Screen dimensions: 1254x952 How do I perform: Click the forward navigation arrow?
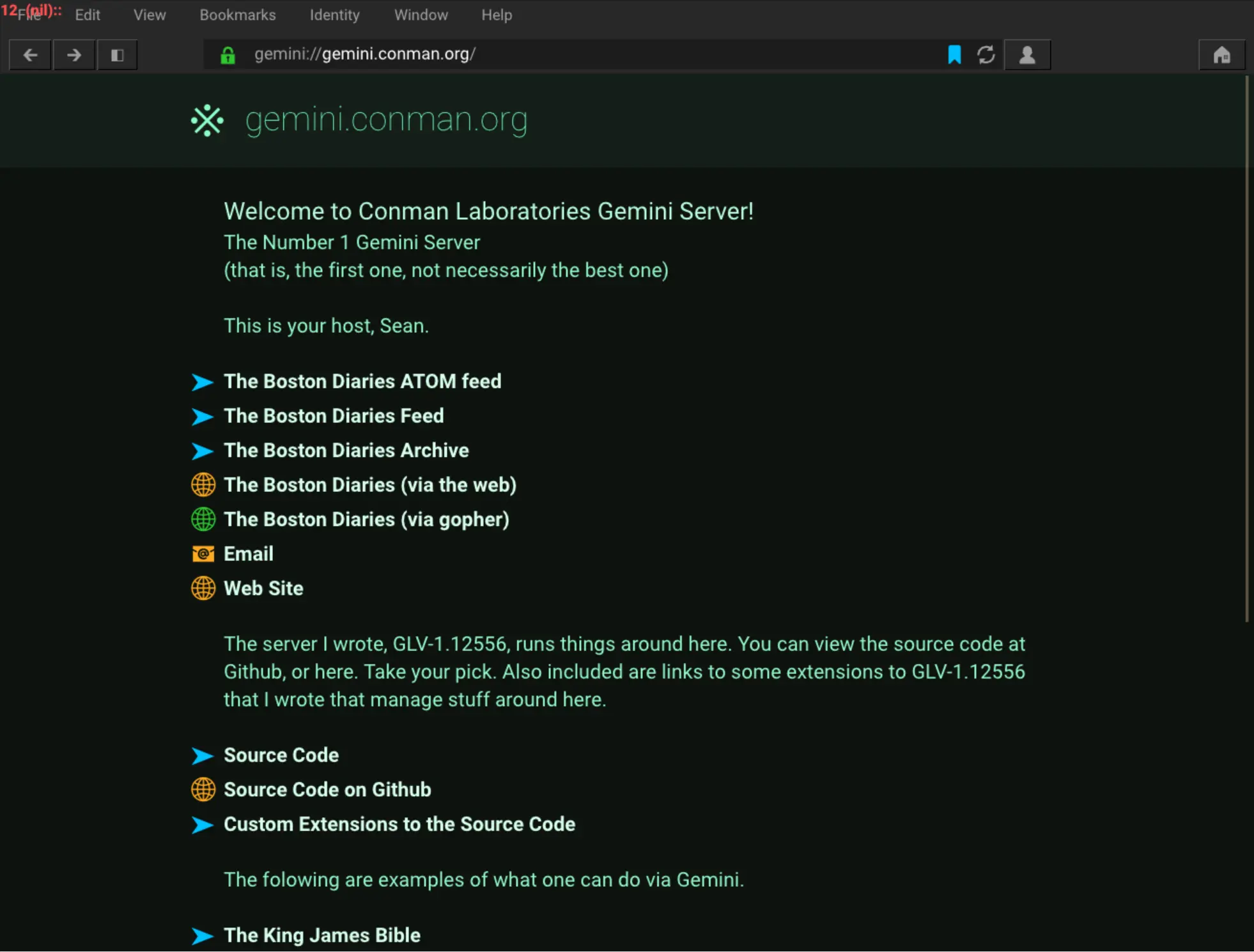click(74, 55)
